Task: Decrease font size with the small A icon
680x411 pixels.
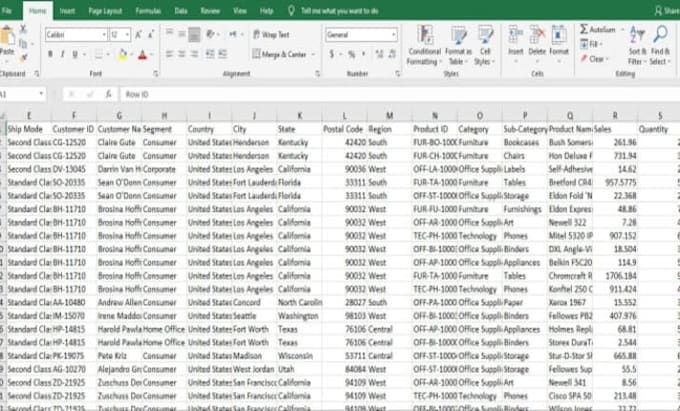Action: [151, 34]
